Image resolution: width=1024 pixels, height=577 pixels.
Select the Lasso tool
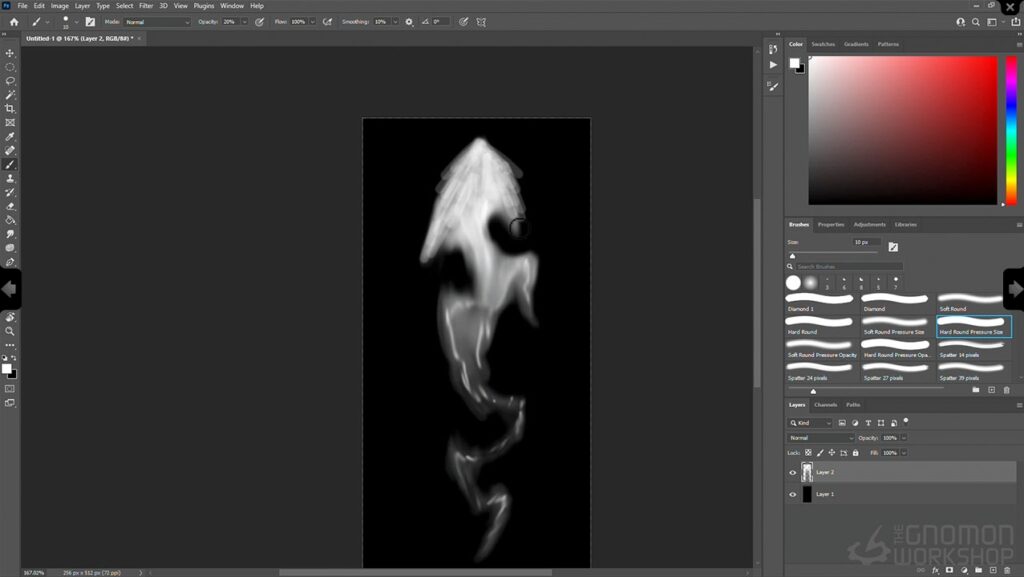point(10,81)
